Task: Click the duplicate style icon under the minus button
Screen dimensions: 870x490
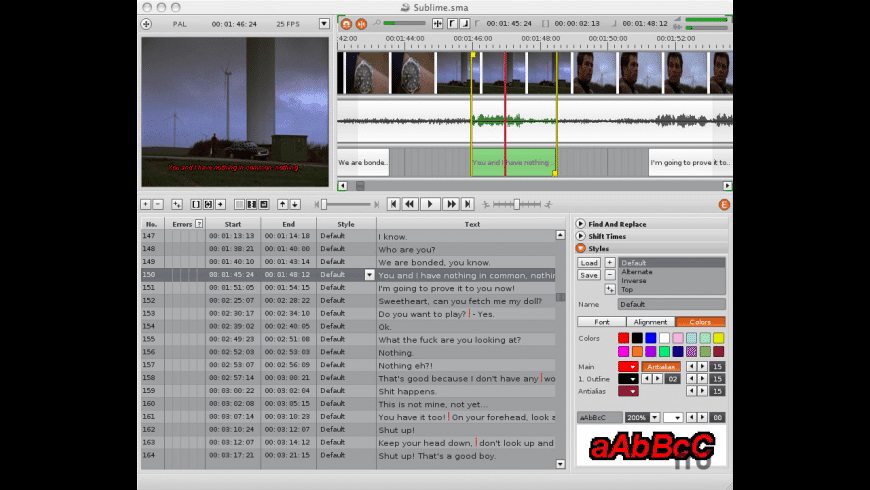Action: [609, 289]
